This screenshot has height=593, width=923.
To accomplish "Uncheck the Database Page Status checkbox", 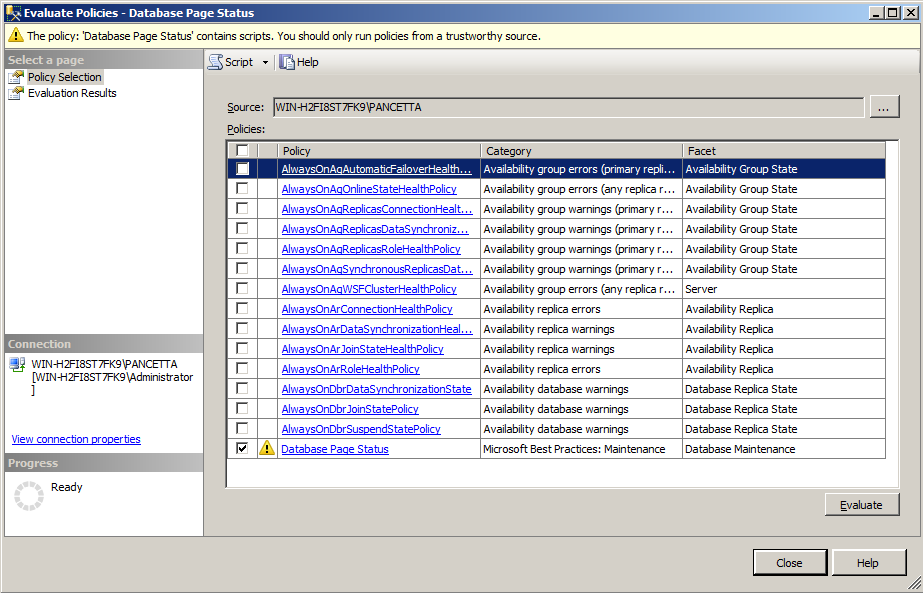I will click(242, 449).
